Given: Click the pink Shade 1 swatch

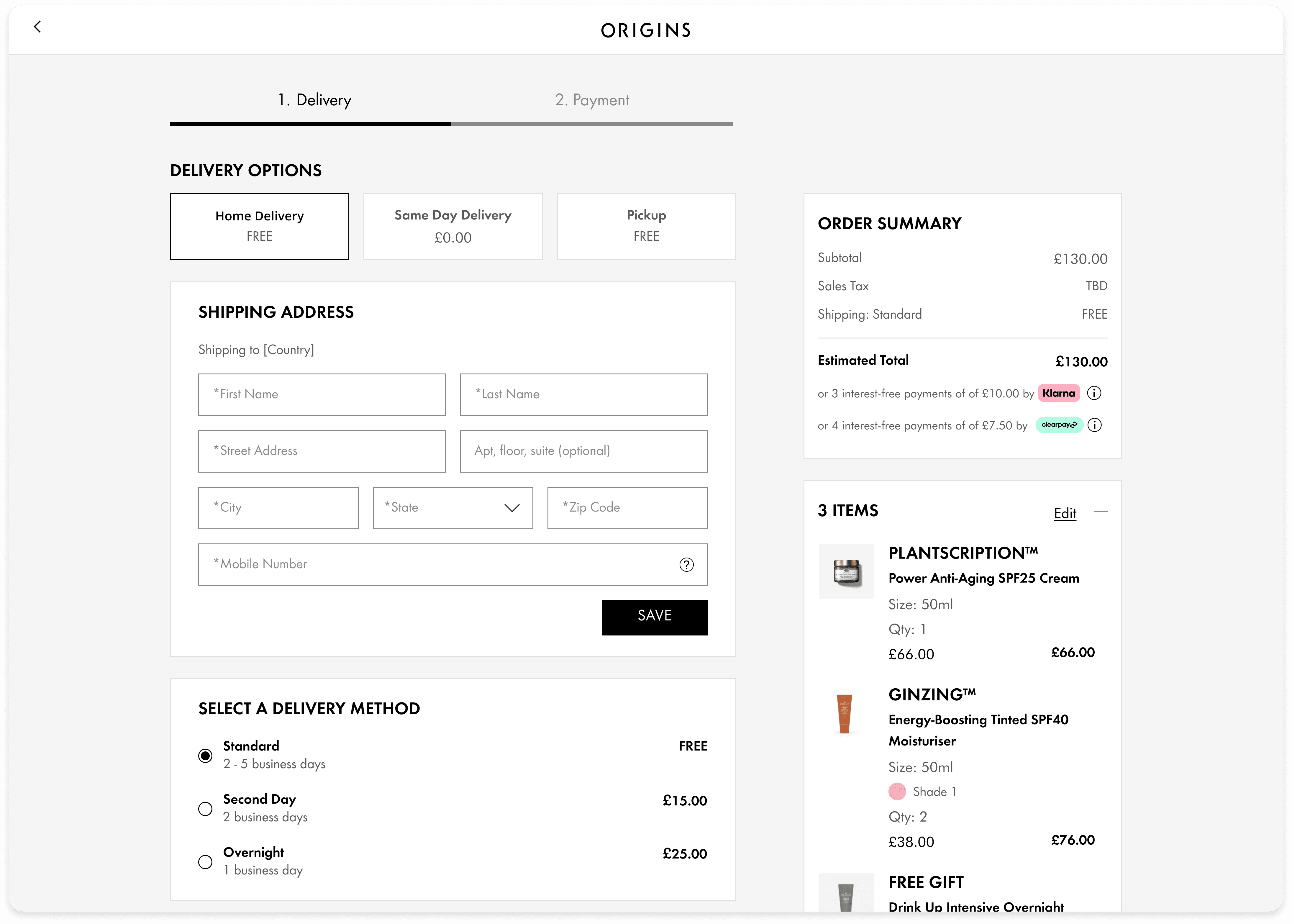Looking at the screenshot, I should [x=897, y=792].
